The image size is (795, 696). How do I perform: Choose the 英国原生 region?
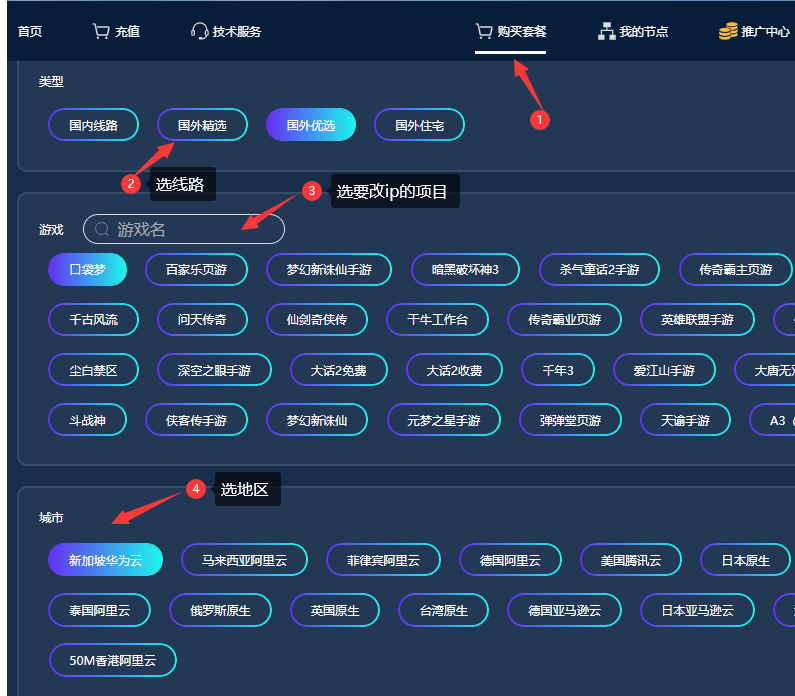335,610
